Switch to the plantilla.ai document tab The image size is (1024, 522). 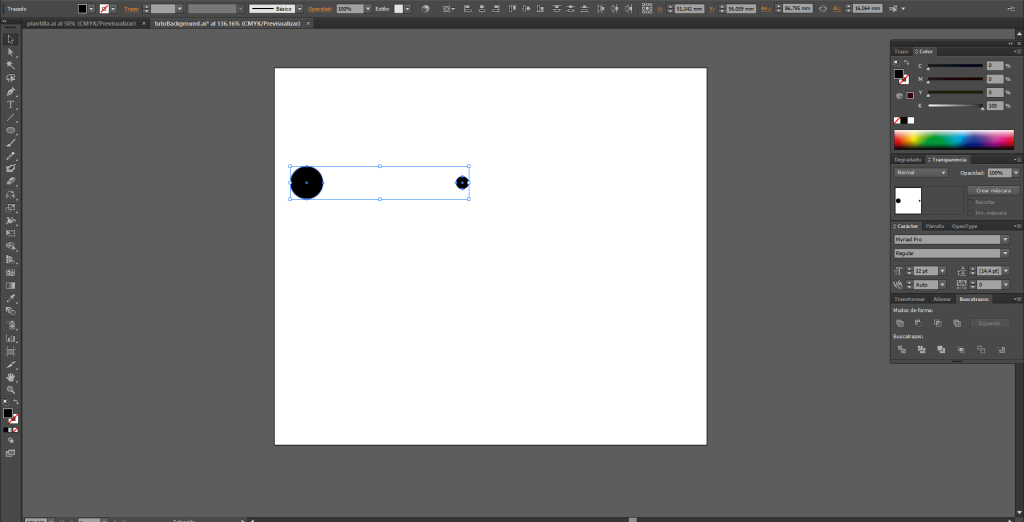(x=81, y=23)
